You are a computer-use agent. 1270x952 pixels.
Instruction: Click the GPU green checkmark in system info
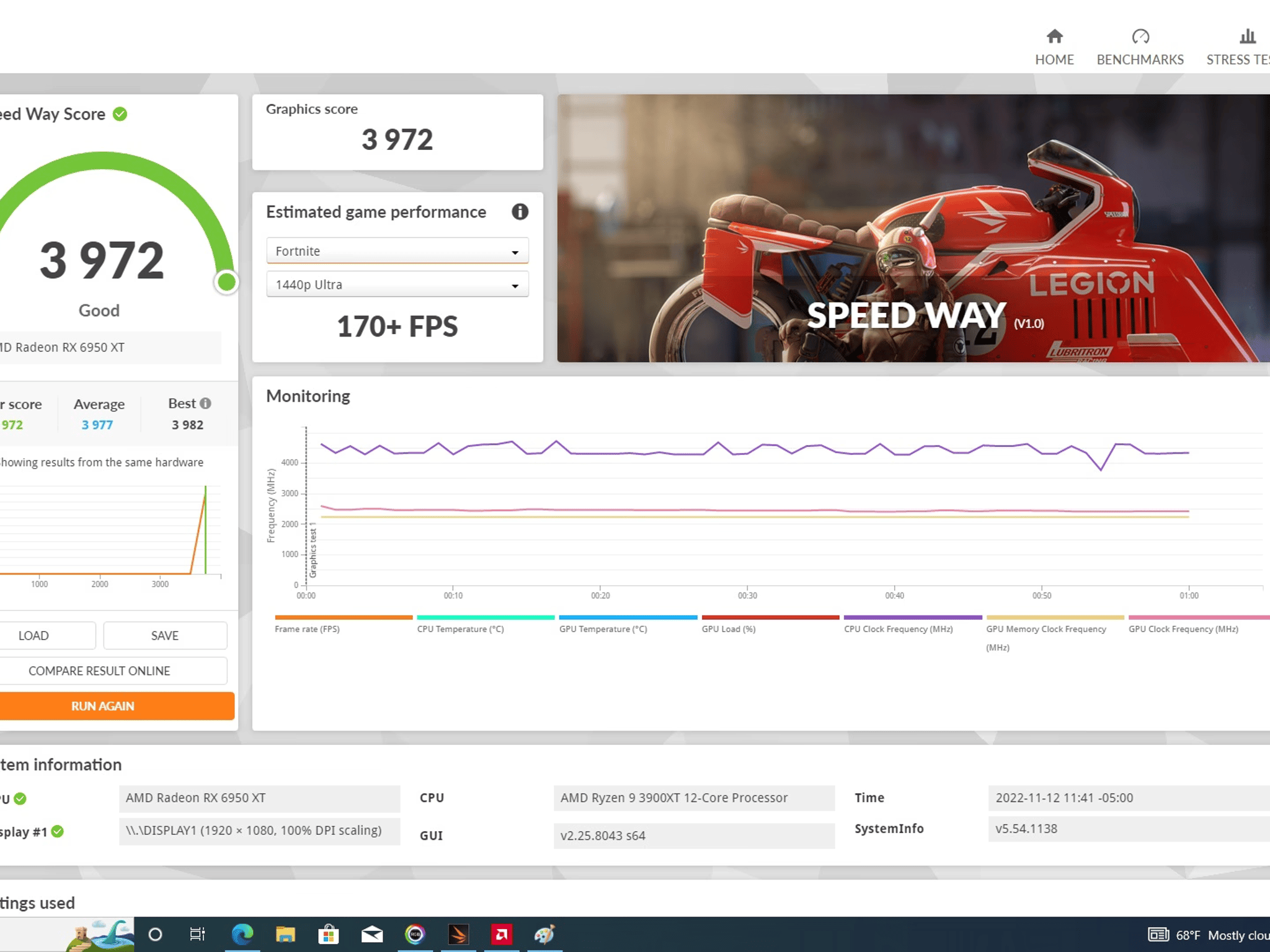click(x=20, y=798)
